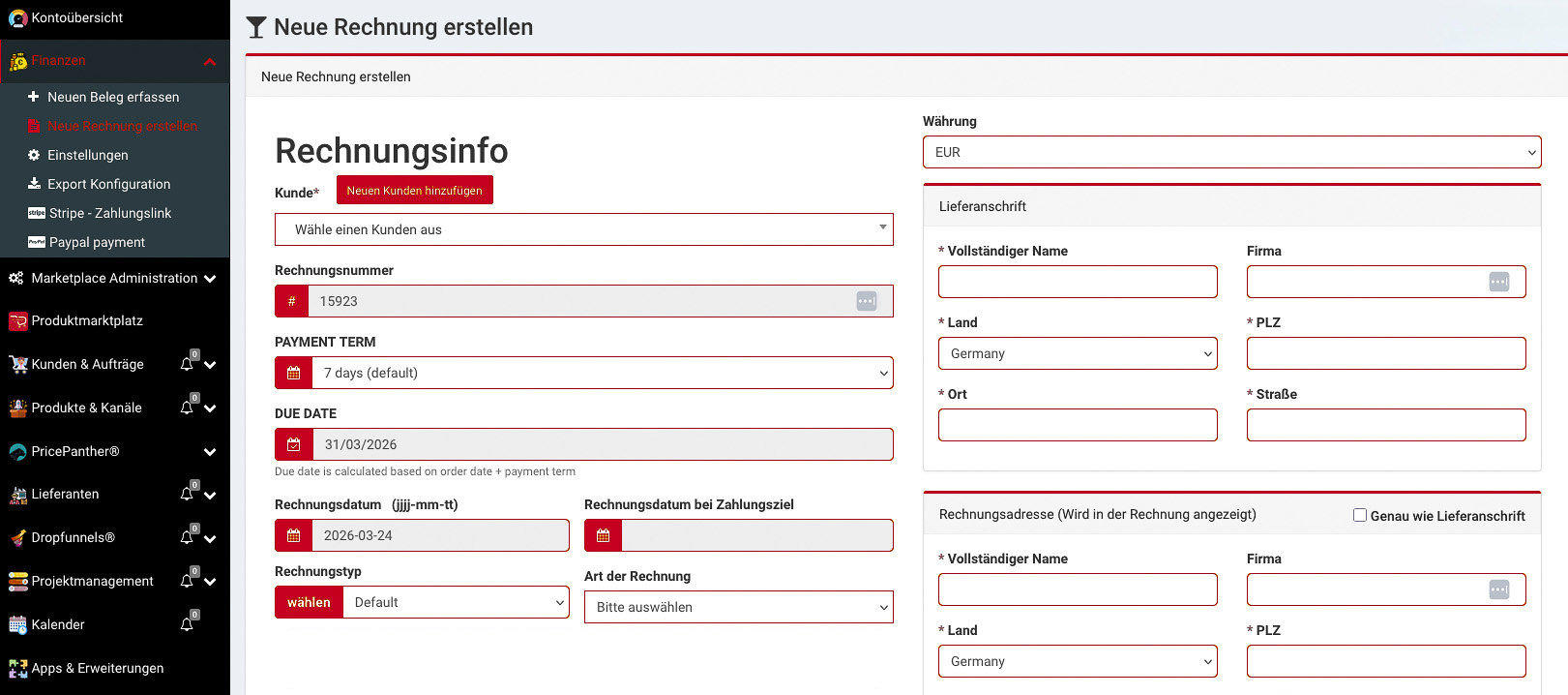Open the Währung EUR dropdown
Screen dimensions: 1568x695
point(1232,152)
